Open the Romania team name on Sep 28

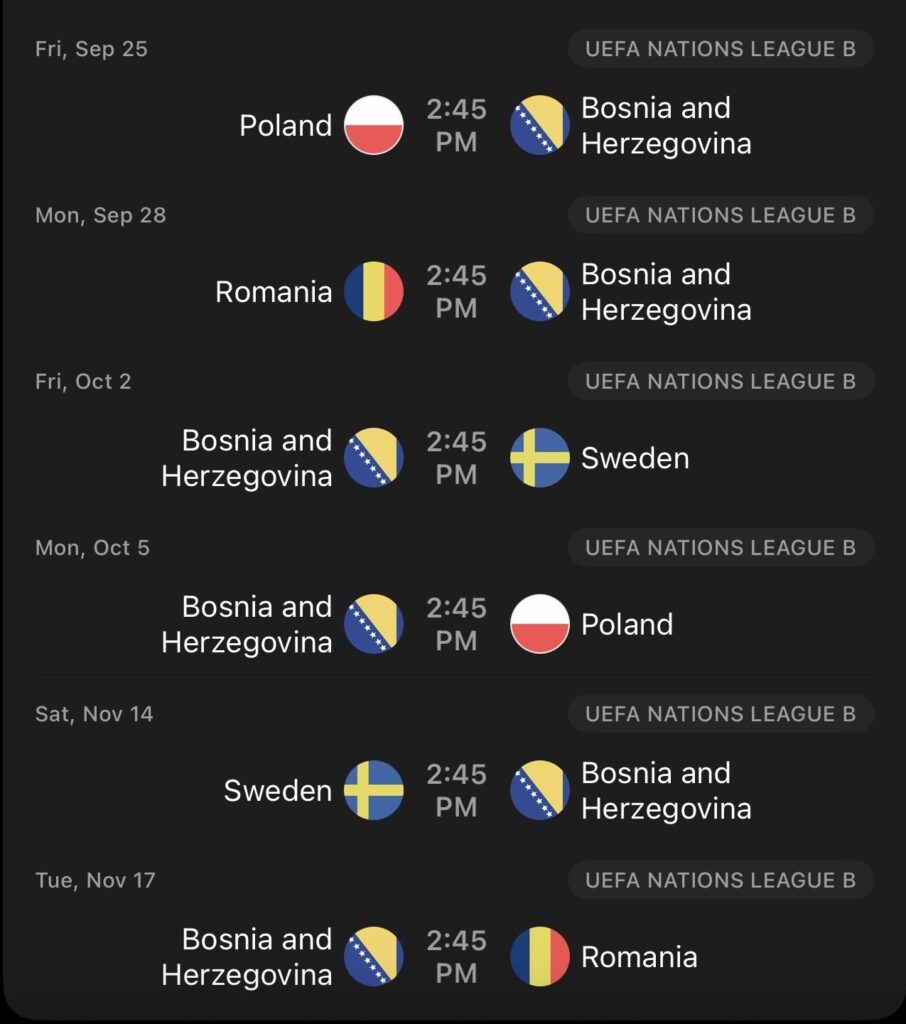click(x=274, y=292)
